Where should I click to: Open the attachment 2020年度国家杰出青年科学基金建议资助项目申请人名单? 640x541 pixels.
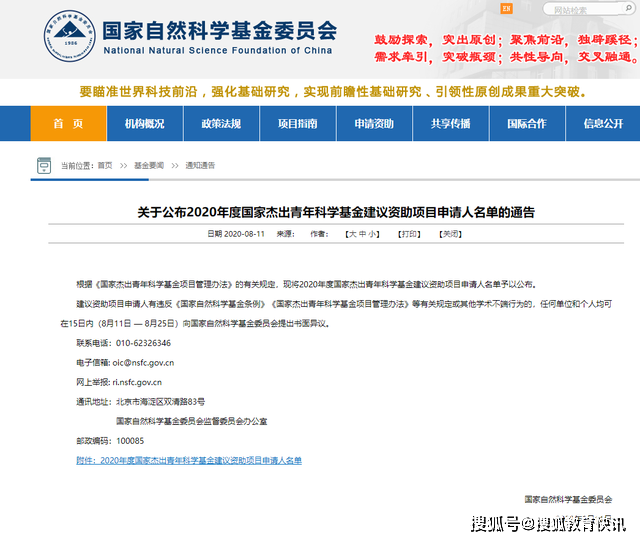pyautogui.click(x=189, y=461)
